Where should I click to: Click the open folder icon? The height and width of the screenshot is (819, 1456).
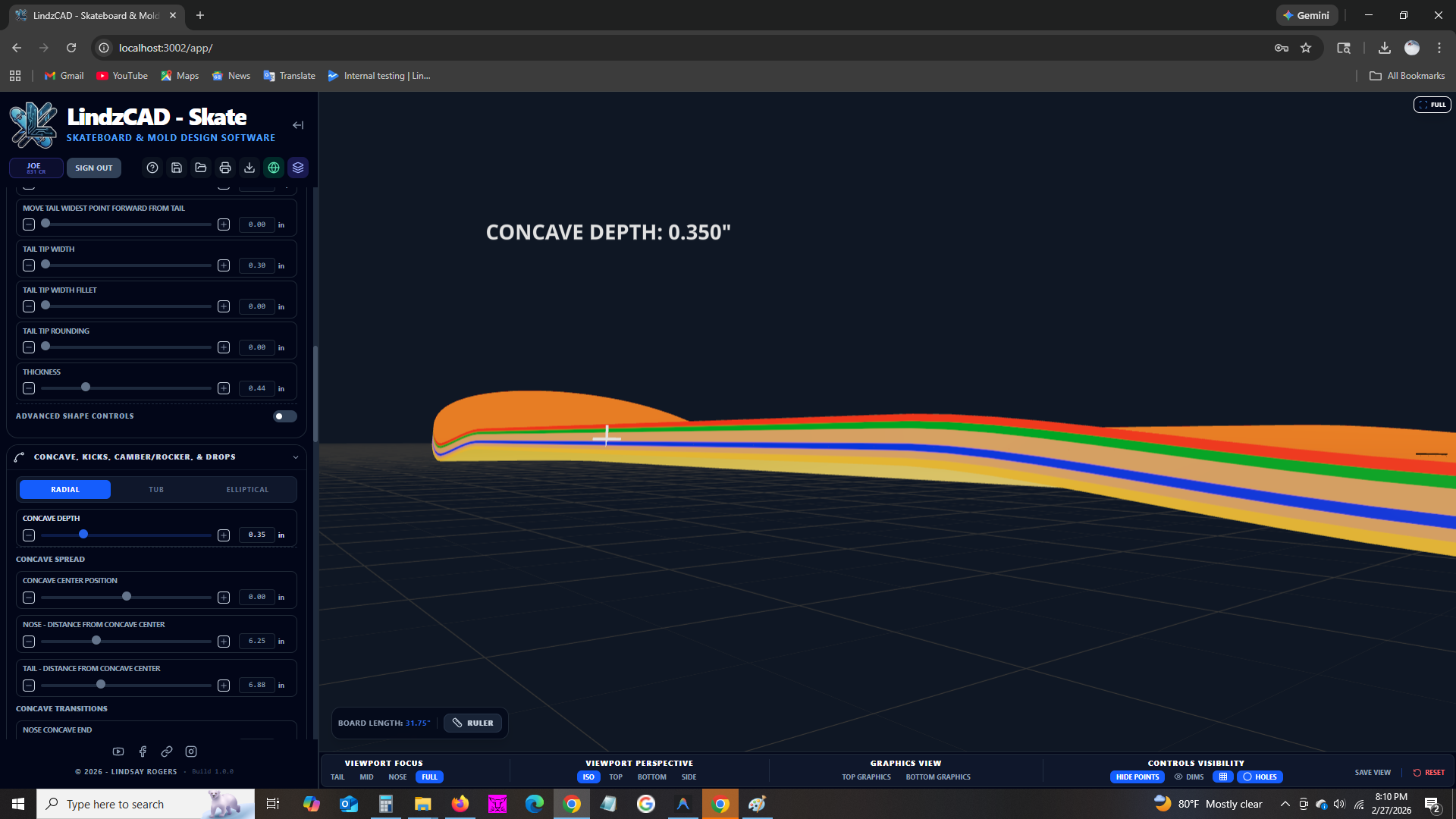click(201, 168)
